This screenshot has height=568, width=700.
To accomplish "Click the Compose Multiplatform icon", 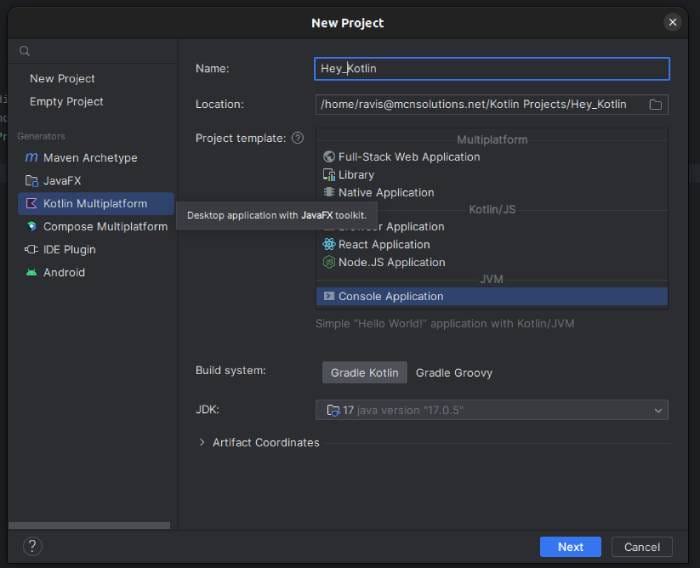I will pos(31,226).
